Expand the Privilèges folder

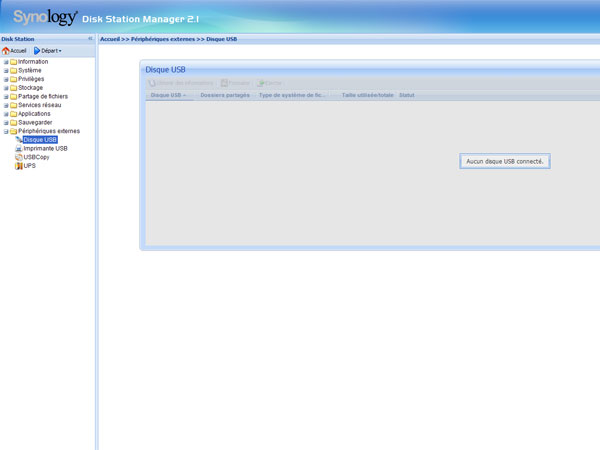[x=6, y=79]
